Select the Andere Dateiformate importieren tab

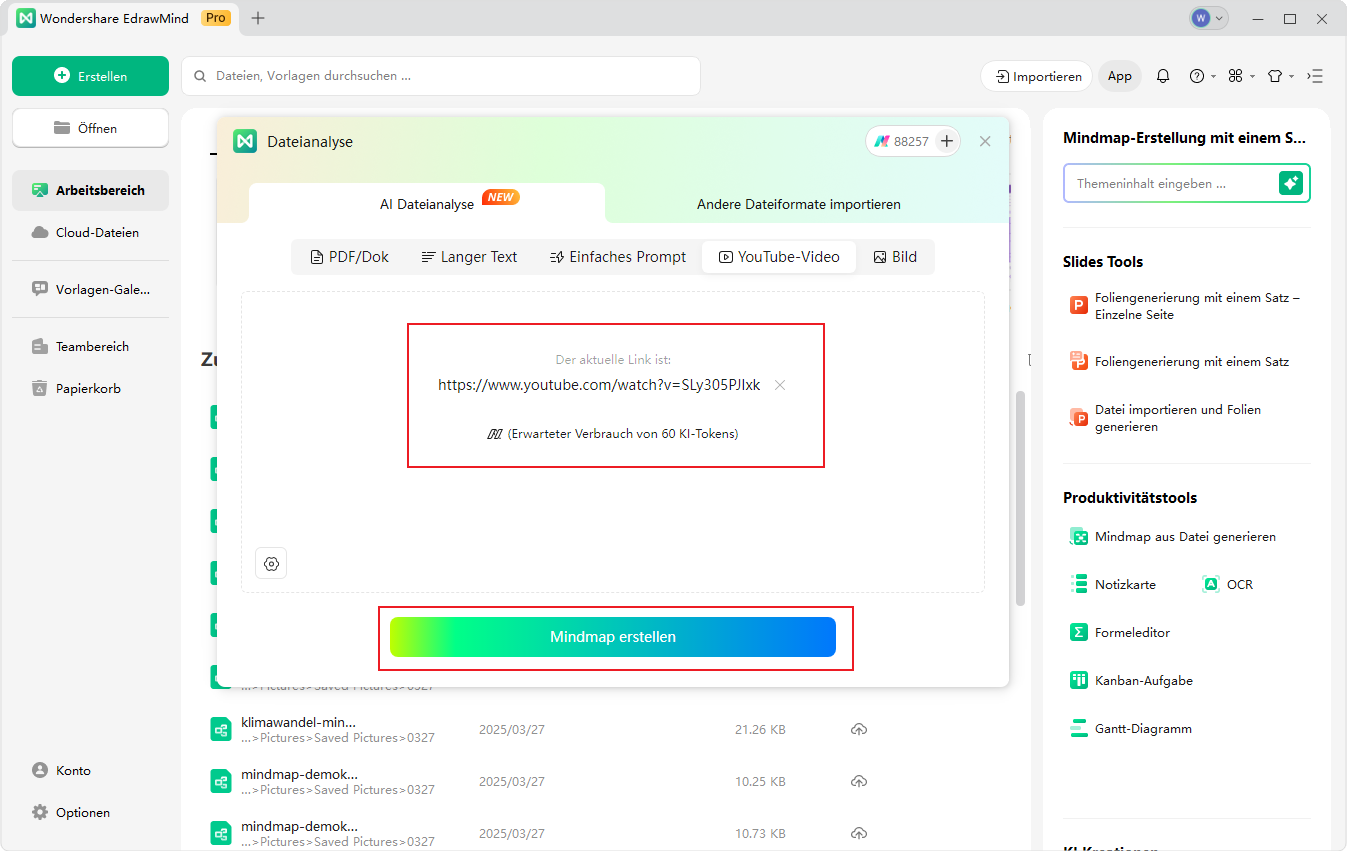pos(798,204)
